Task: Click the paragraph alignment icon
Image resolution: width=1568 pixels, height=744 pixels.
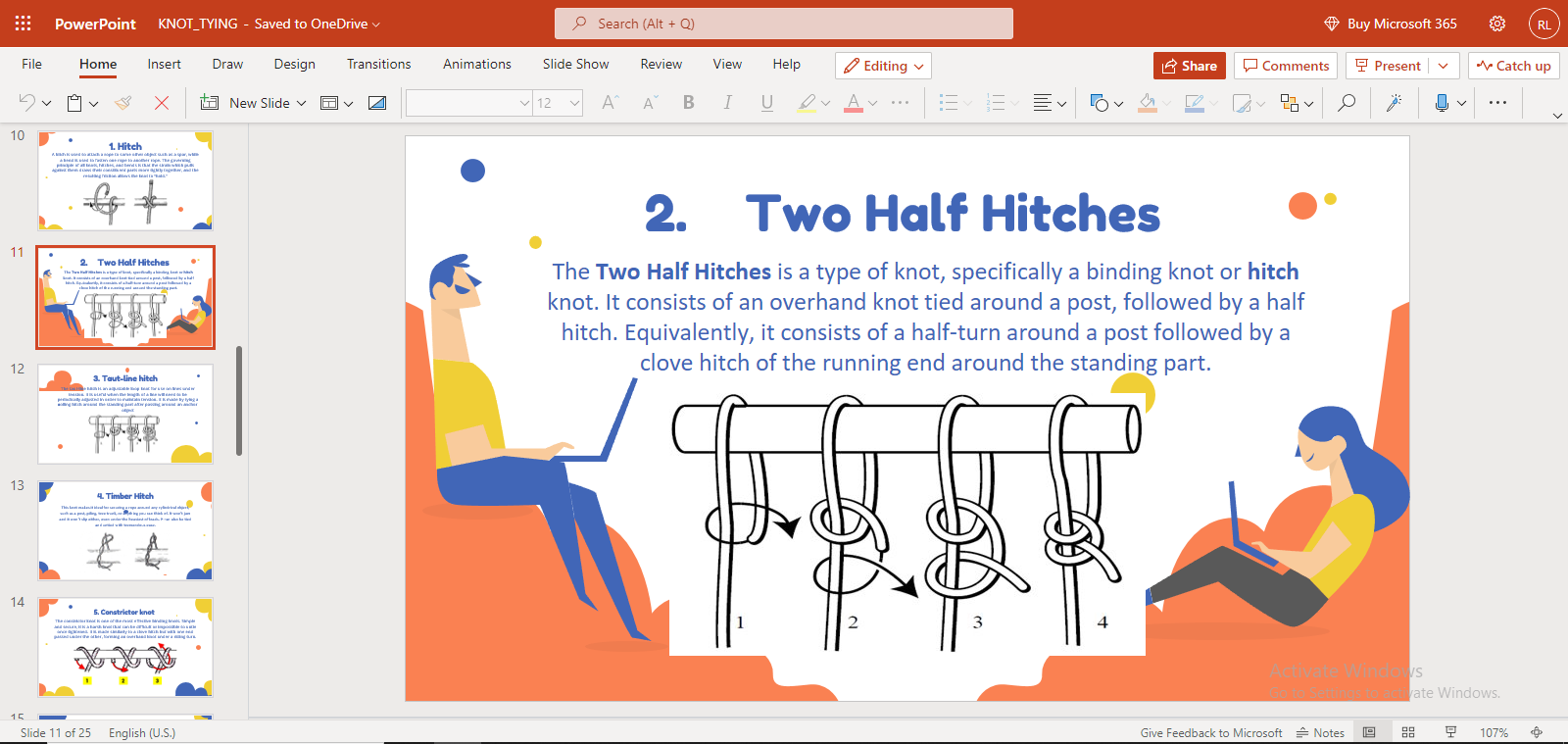Action: pyautogui.click(x=1043, y=103)
